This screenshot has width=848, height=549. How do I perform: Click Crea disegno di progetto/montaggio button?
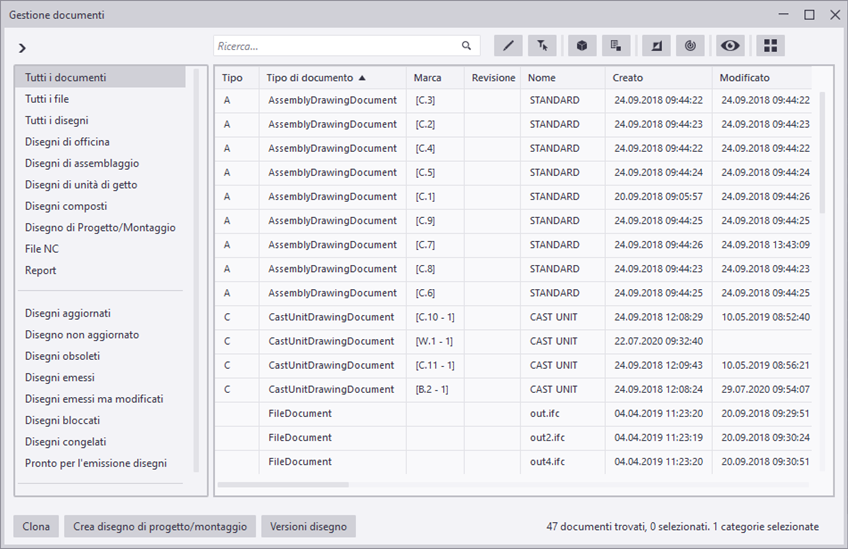(x=160, y=526)
